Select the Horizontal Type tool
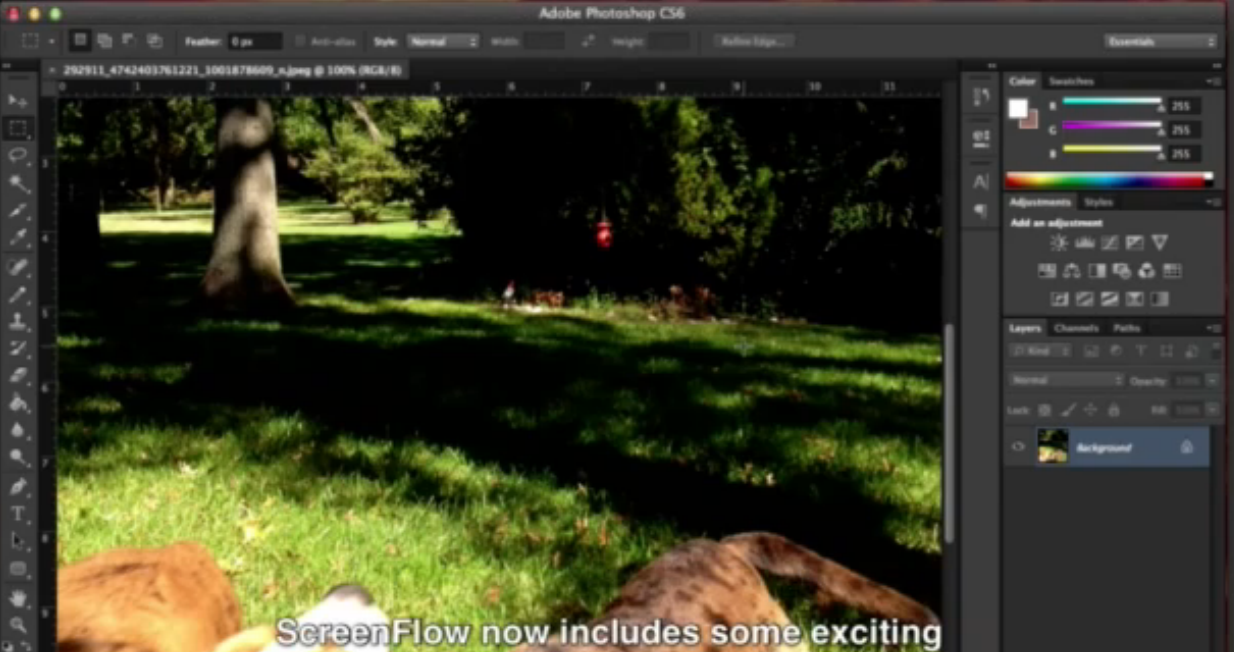 click(18, 513)
